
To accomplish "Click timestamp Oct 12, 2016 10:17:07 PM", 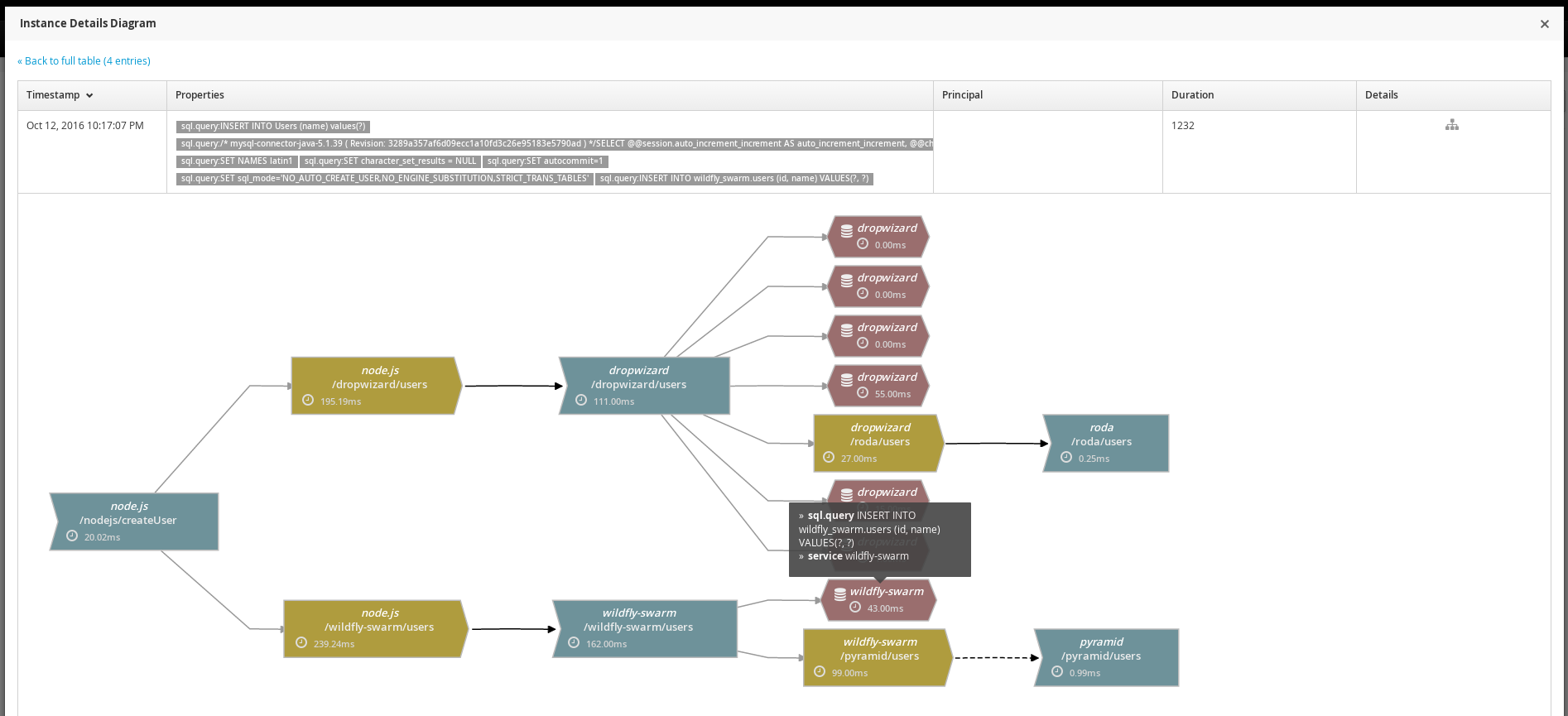I will (x=85, y=126).
